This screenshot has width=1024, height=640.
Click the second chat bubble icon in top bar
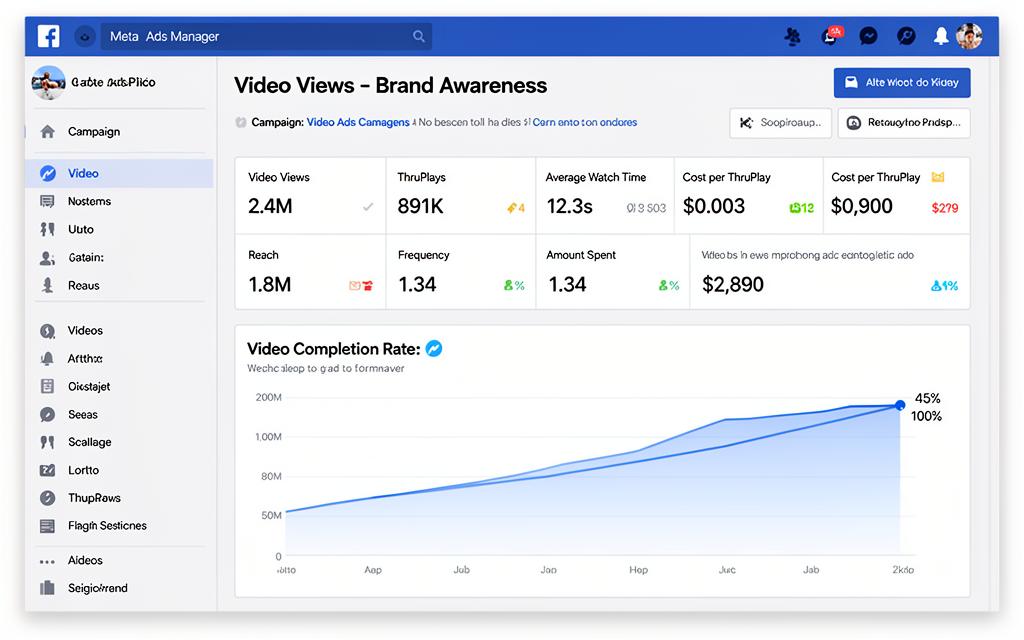pos(906,36)
